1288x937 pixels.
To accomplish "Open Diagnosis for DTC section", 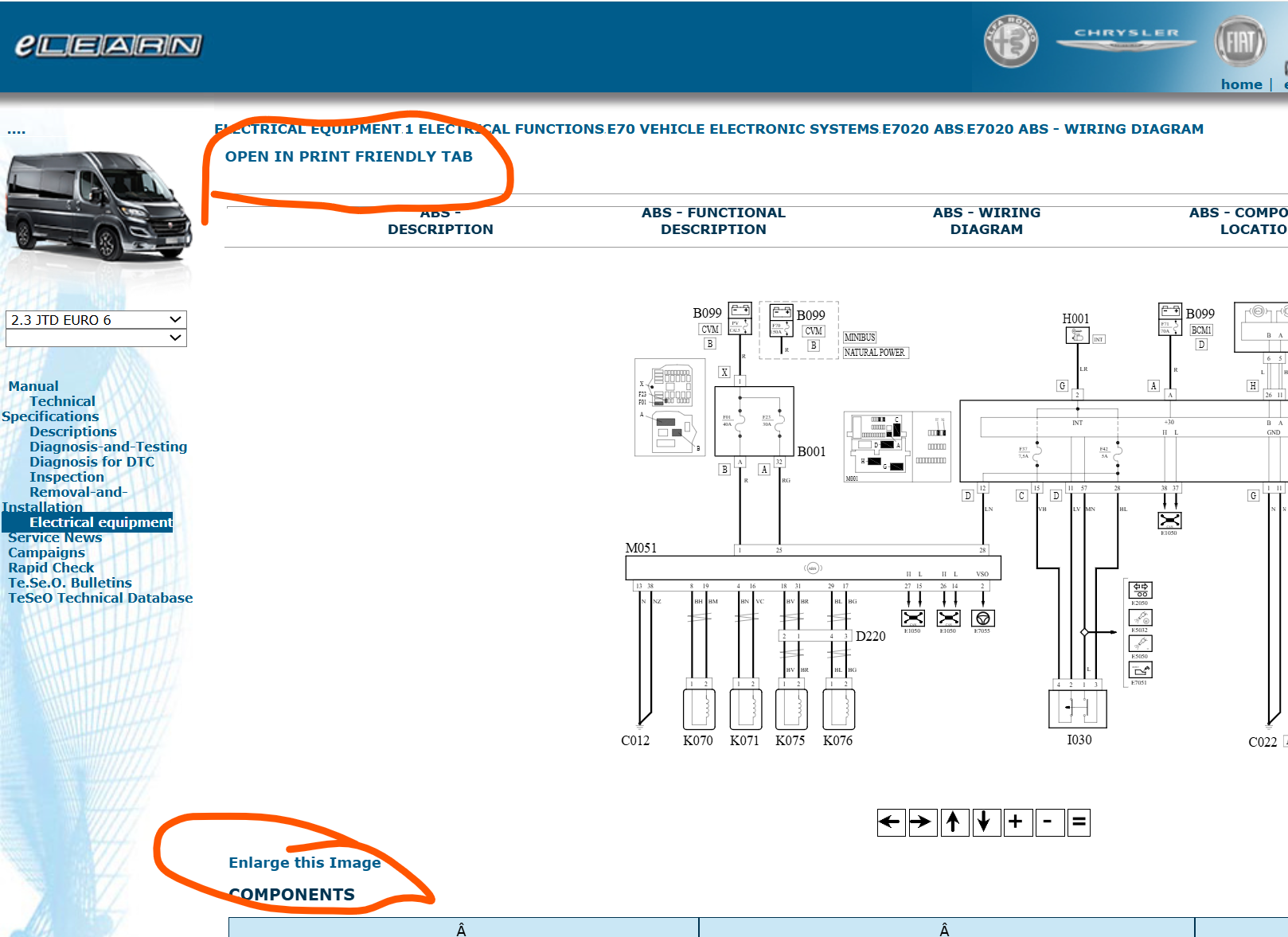I will [92, 462].
